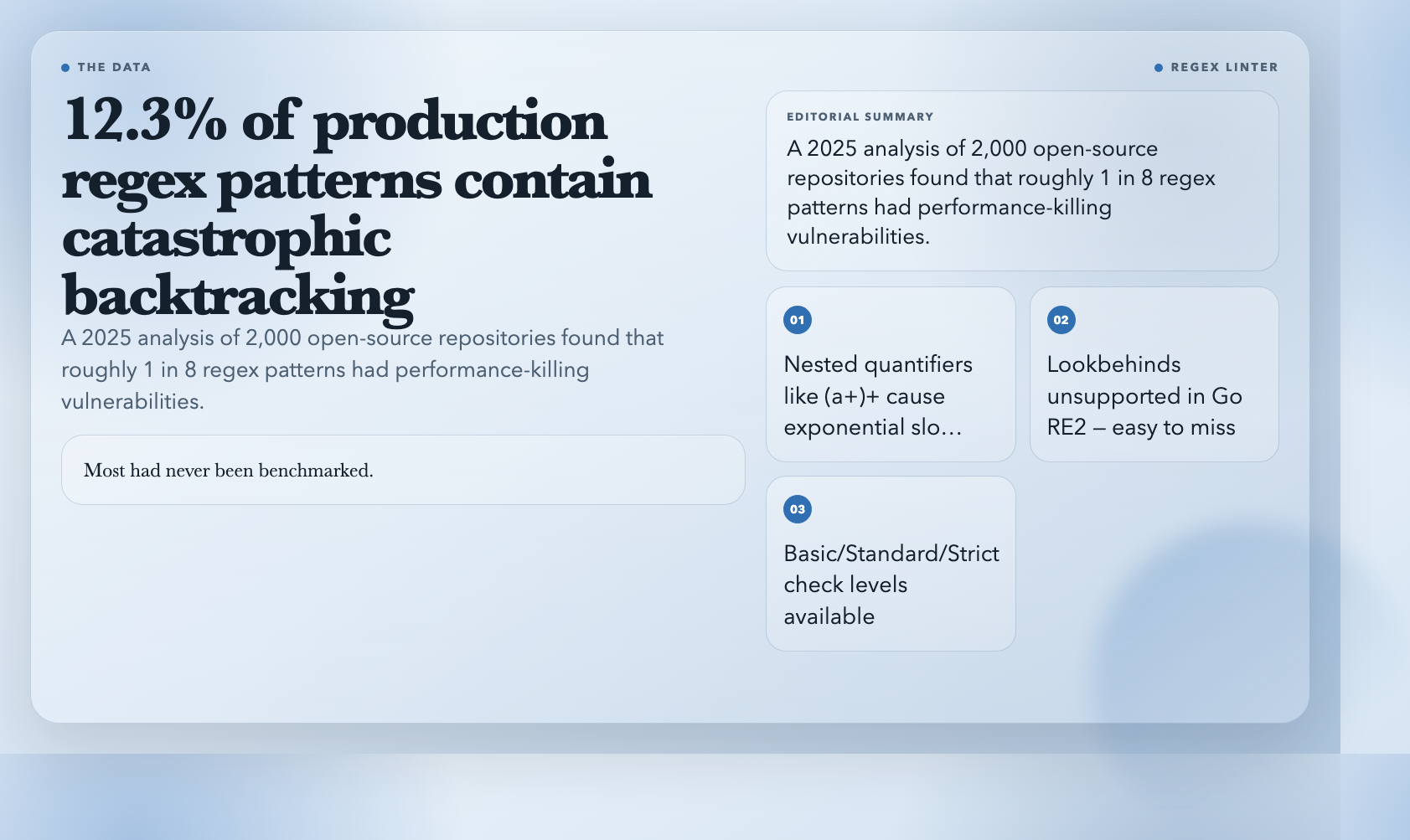Click the editorial summary paragraph text
This screenshot has width=1410, height=840.
[1001, 193]
